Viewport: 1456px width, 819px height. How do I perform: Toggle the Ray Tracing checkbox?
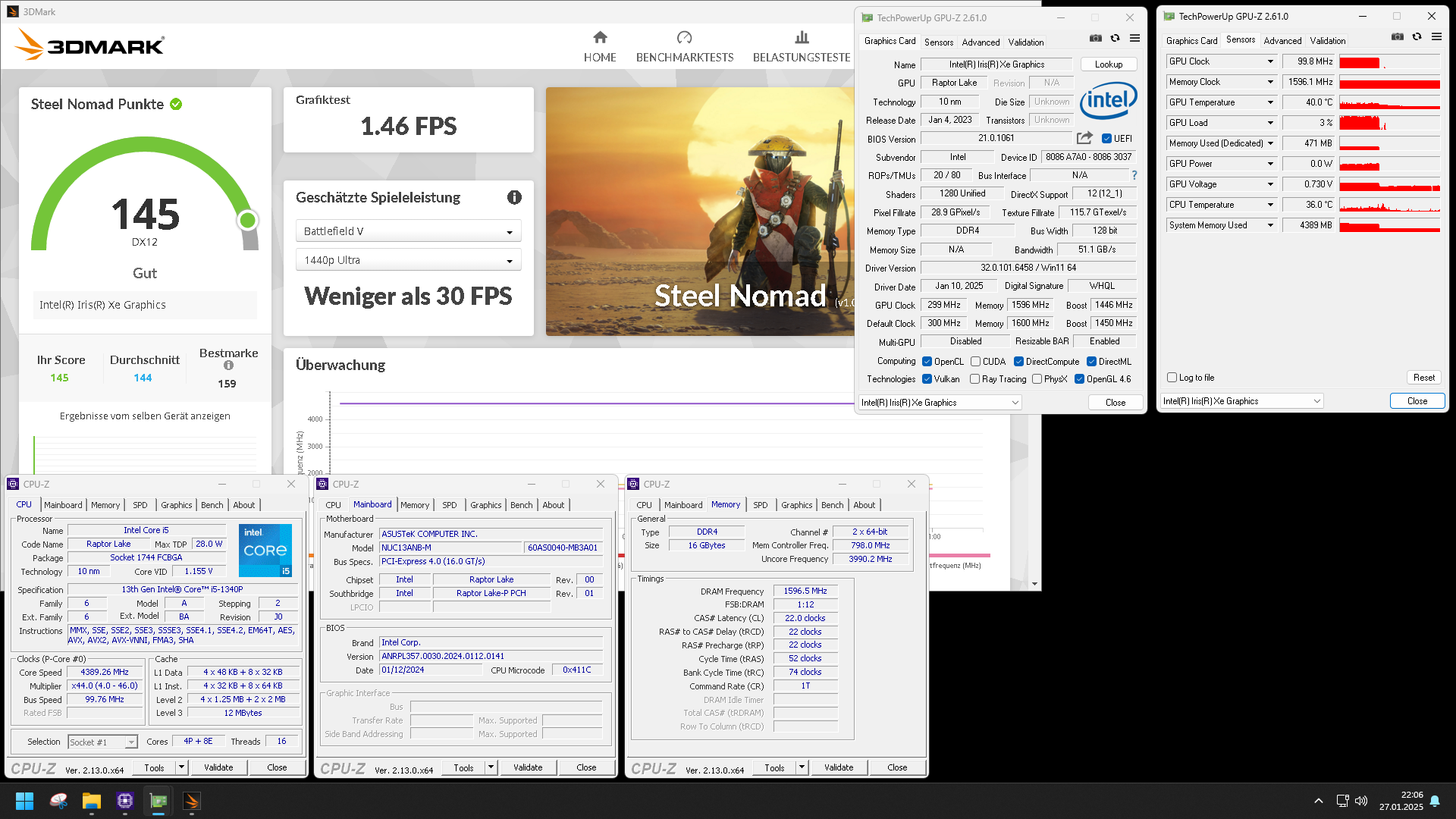(x=974, y=379)
